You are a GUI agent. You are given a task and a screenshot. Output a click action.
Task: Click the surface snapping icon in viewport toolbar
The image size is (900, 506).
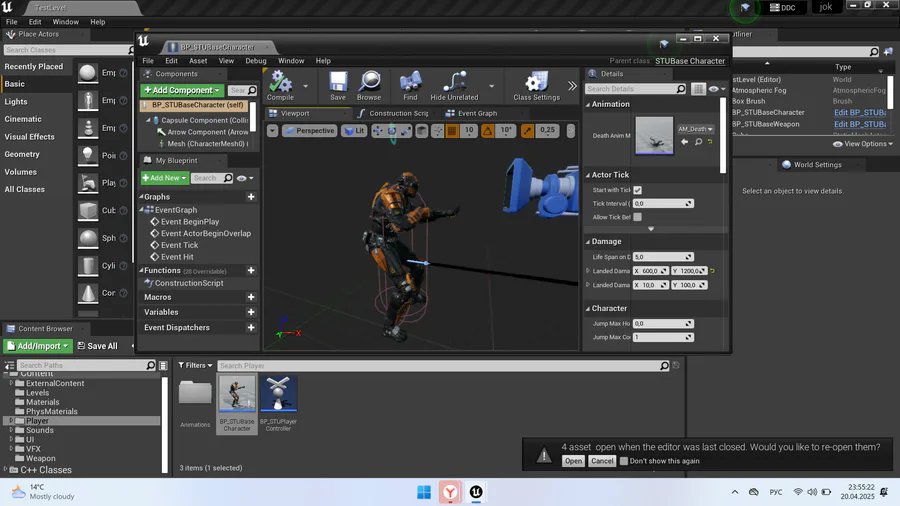click(437, 131)
